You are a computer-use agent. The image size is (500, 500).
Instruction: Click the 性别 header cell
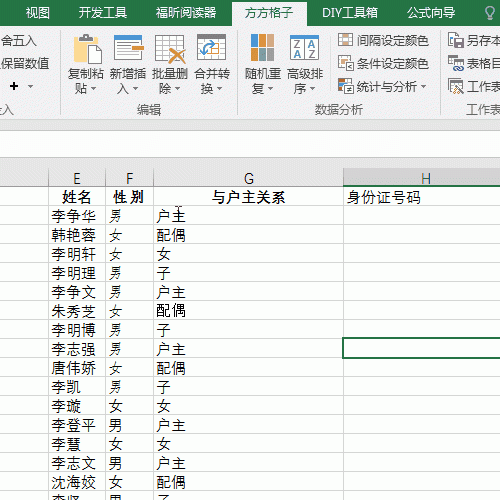coord(129,197)
